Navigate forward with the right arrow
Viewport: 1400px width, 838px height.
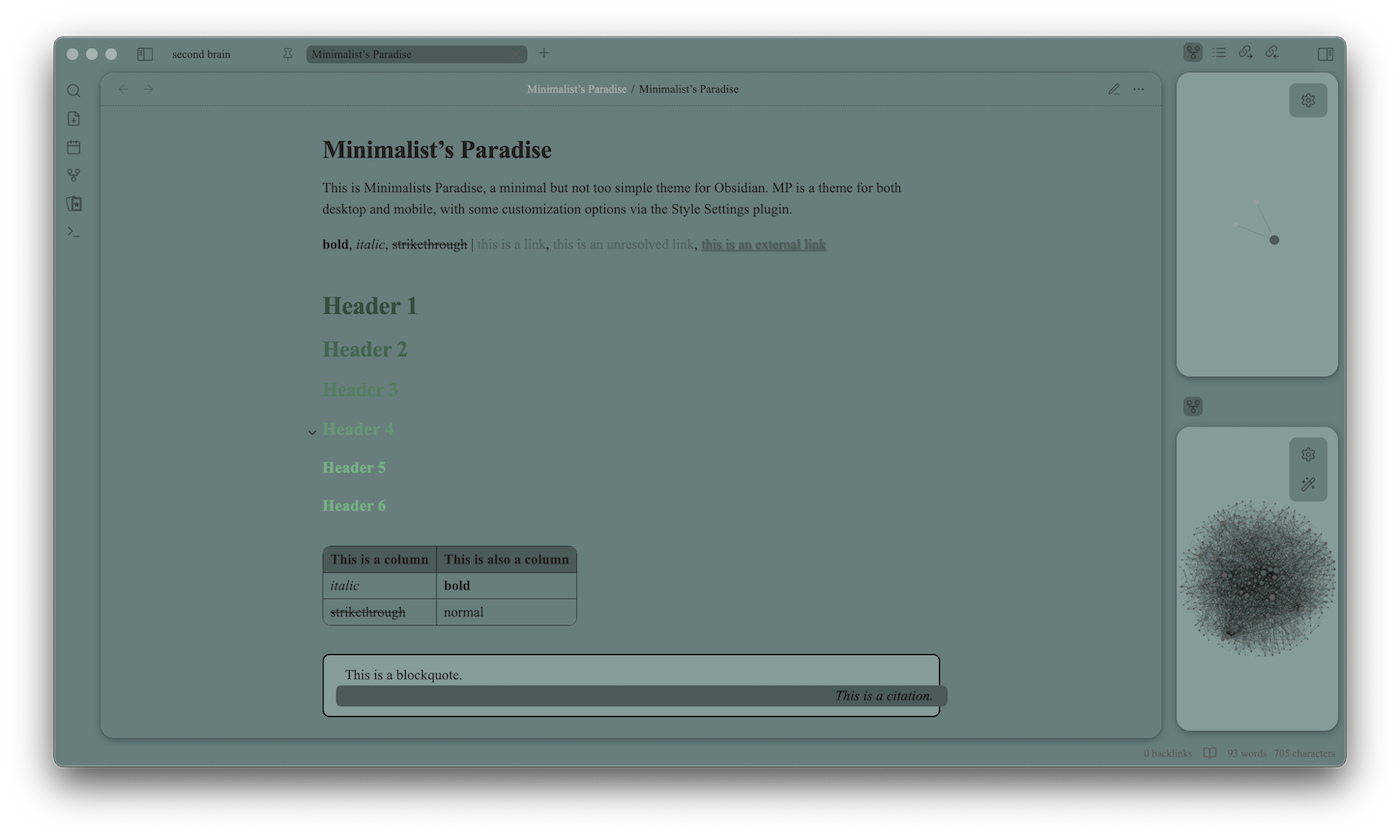(x=148, y=89)
